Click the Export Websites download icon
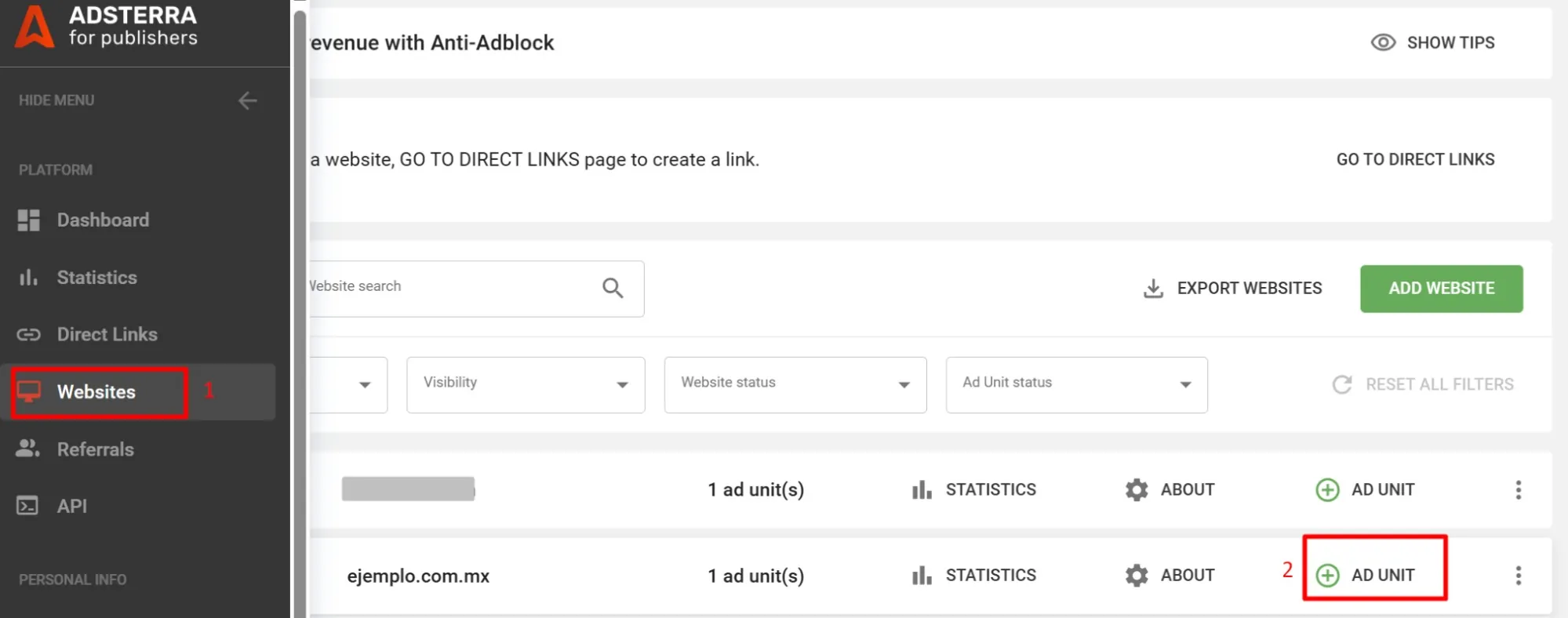The width and height of the screenshot is (1568, 618). [x=1152, y=289]
